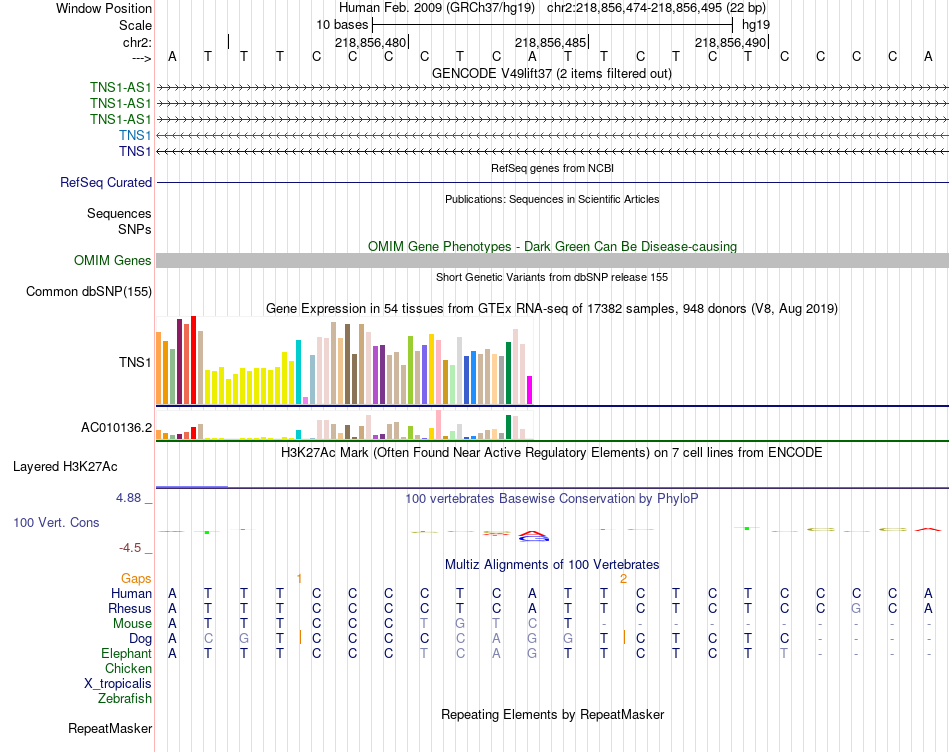Open the AC010136.2 expression label
This screenshot has width=950, height=752.
[x=116, y=428]
